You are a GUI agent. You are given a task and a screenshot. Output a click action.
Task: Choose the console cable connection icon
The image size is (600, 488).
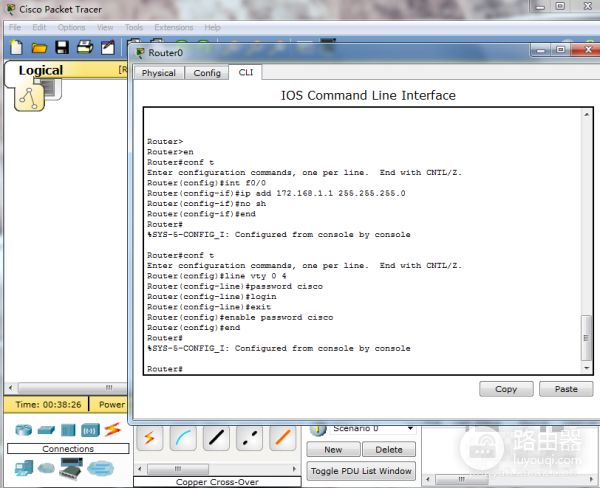click(184, 438)
